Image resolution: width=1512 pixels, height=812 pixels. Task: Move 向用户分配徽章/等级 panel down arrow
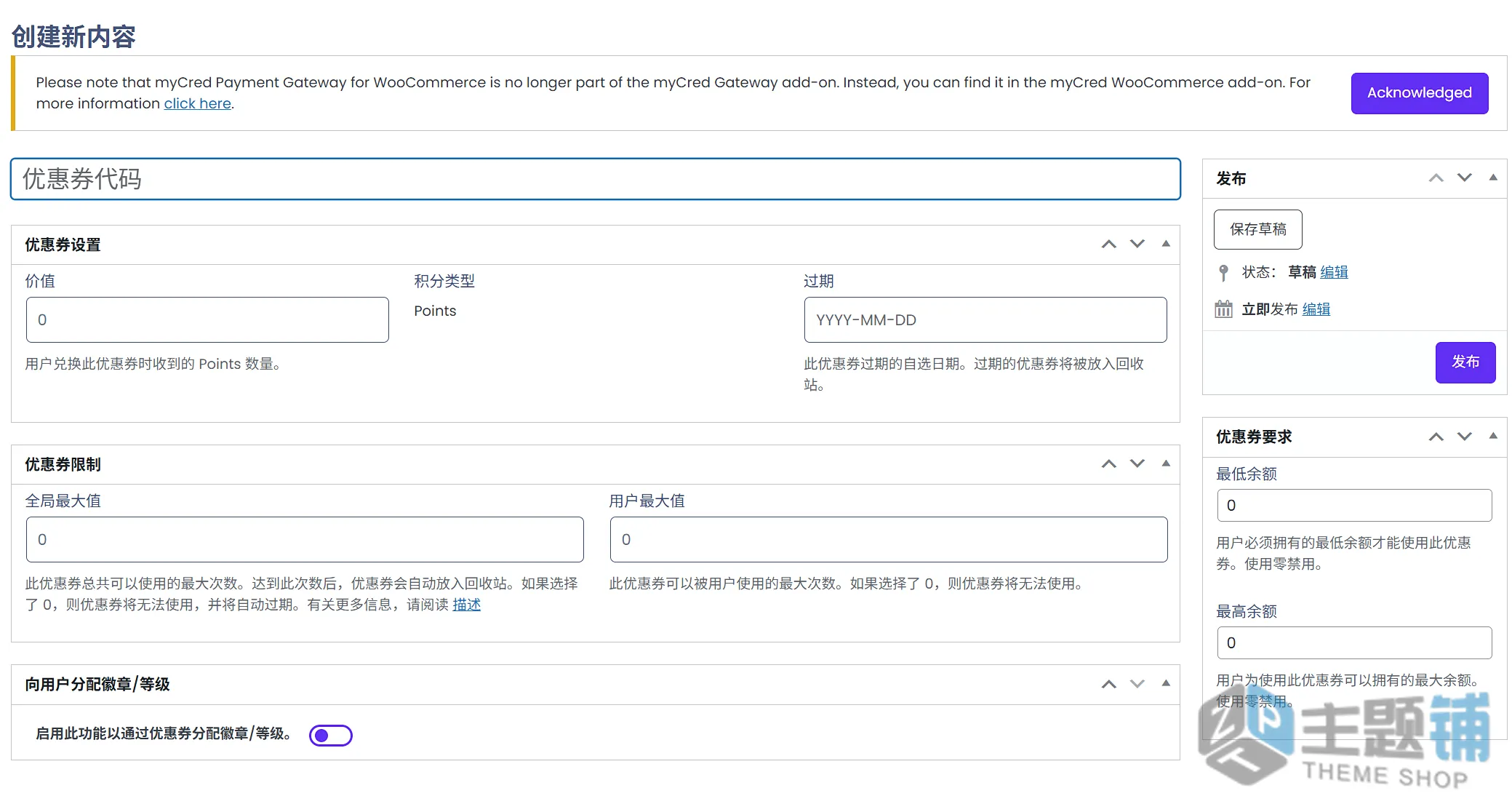point(1137,684)
